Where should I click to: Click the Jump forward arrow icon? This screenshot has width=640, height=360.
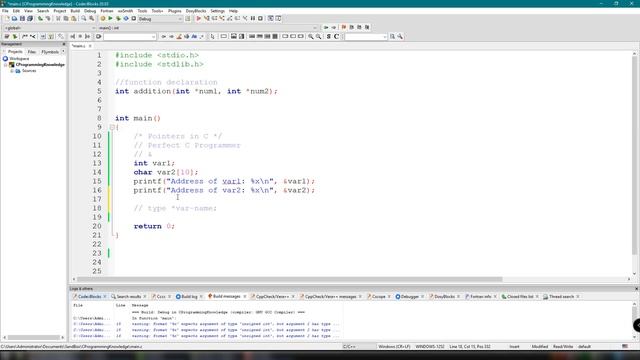[x=333, y=27]
